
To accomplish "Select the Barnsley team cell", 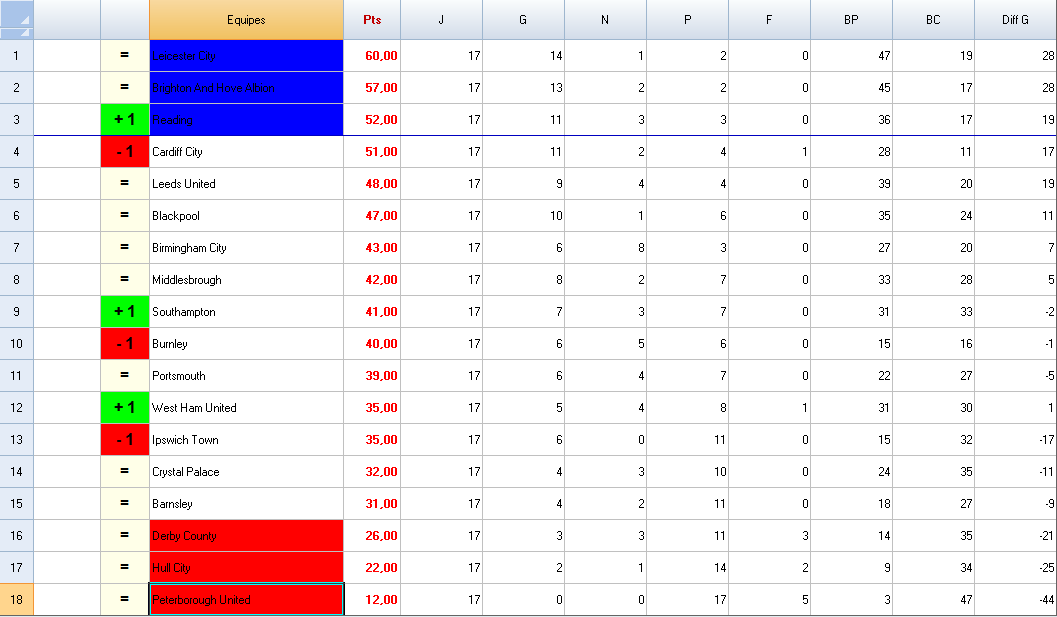I will point(246,504).
